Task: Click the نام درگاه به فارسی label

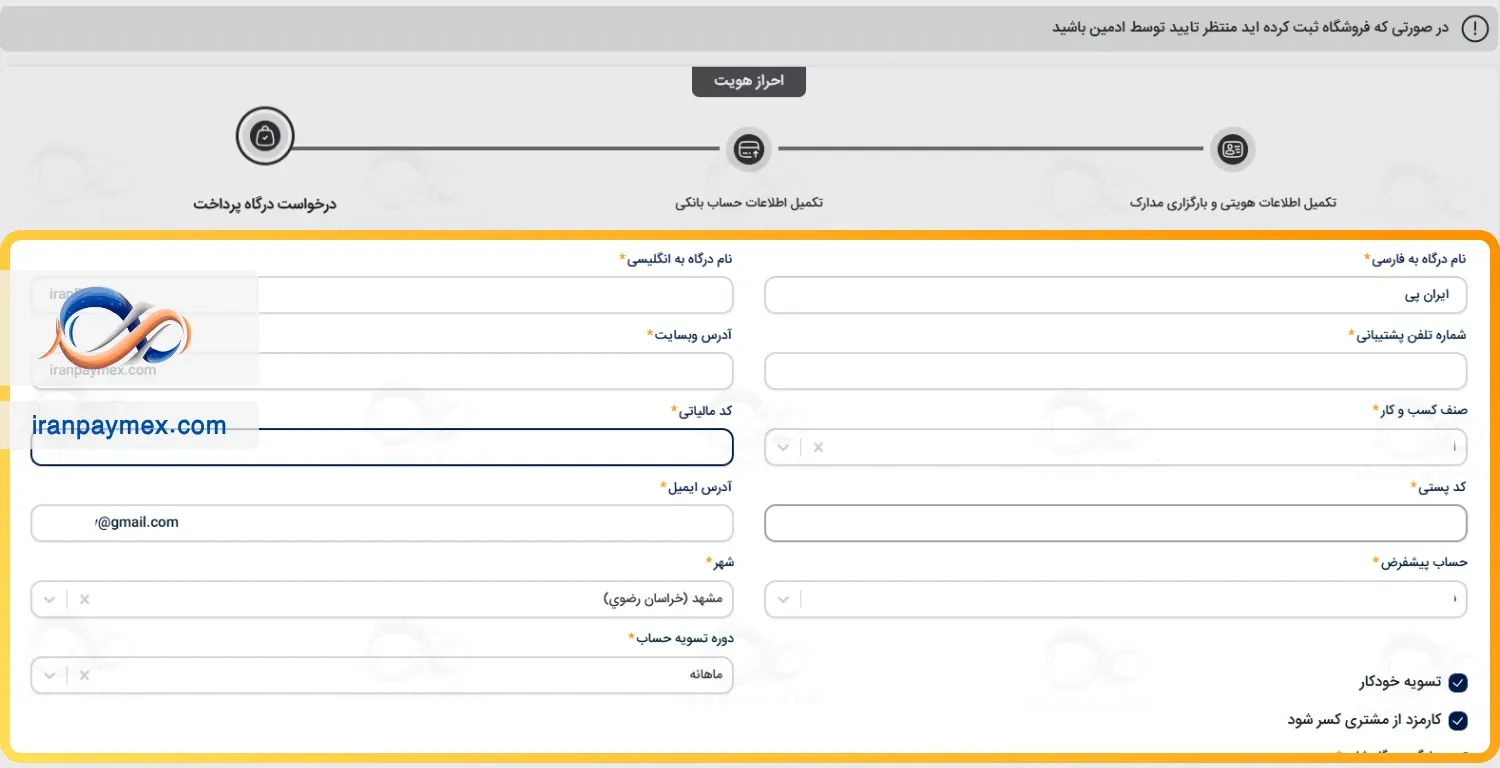Action: coord(1415,259)
